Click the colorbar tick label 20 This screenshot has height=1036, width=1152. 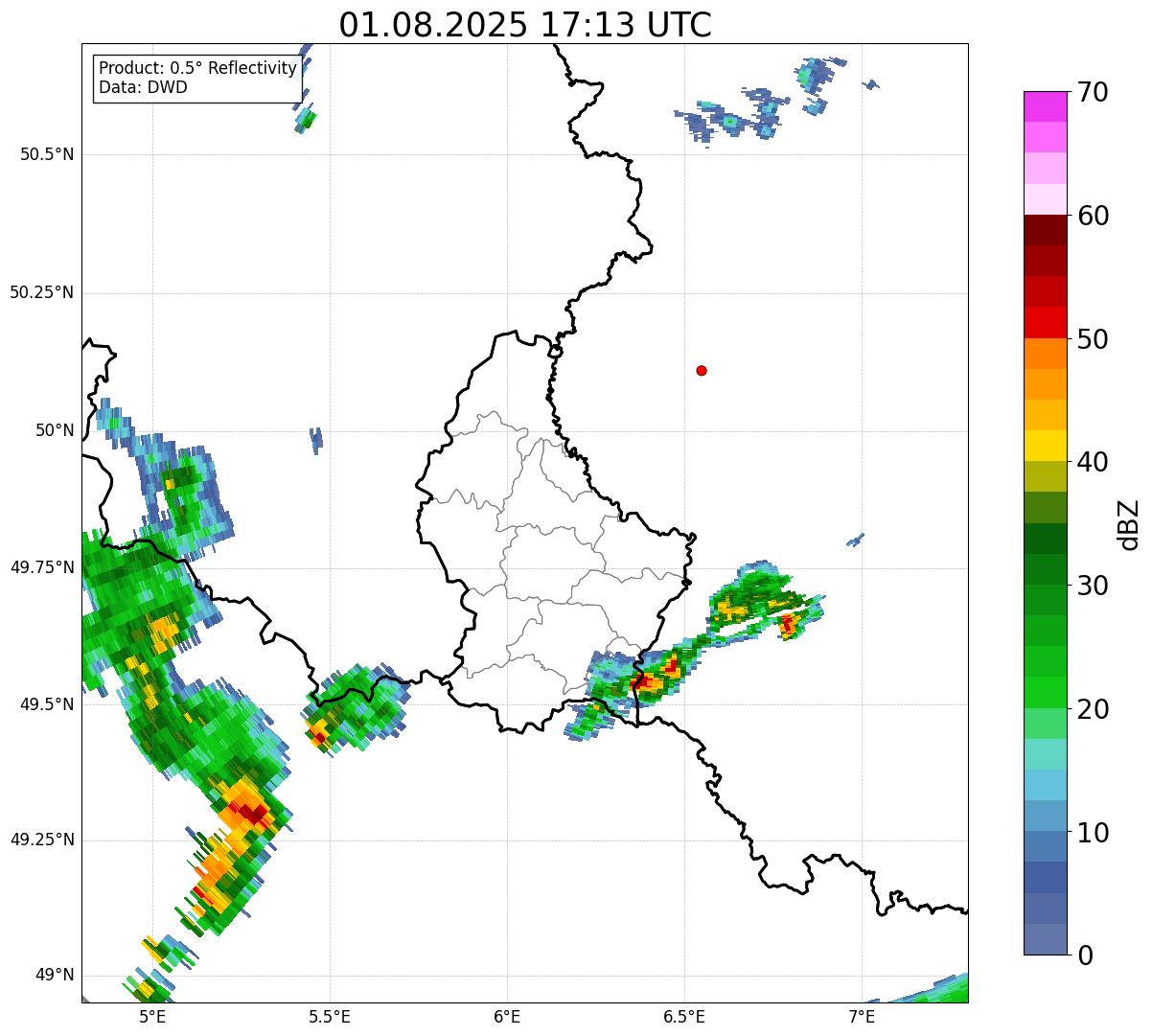(1094, 709)
